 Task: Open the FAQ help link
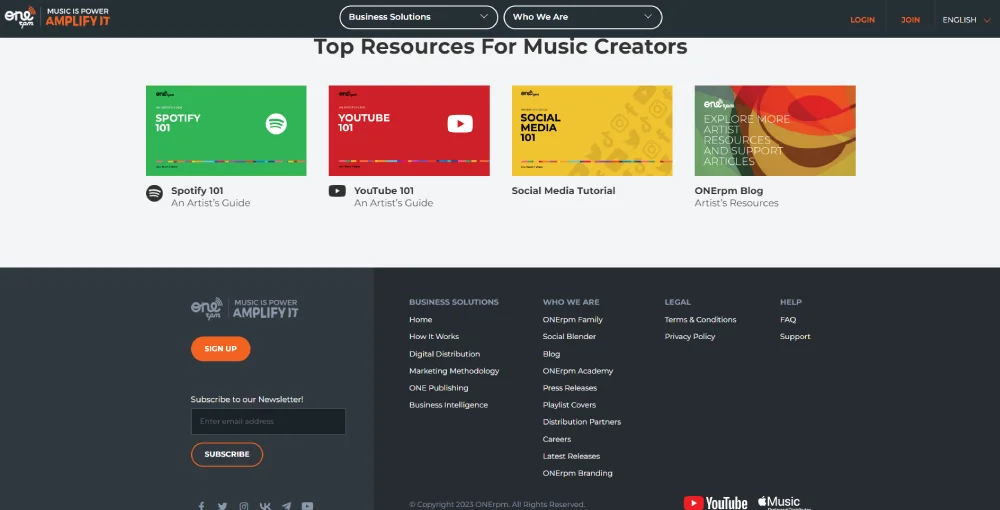click(x=788, y=319)
